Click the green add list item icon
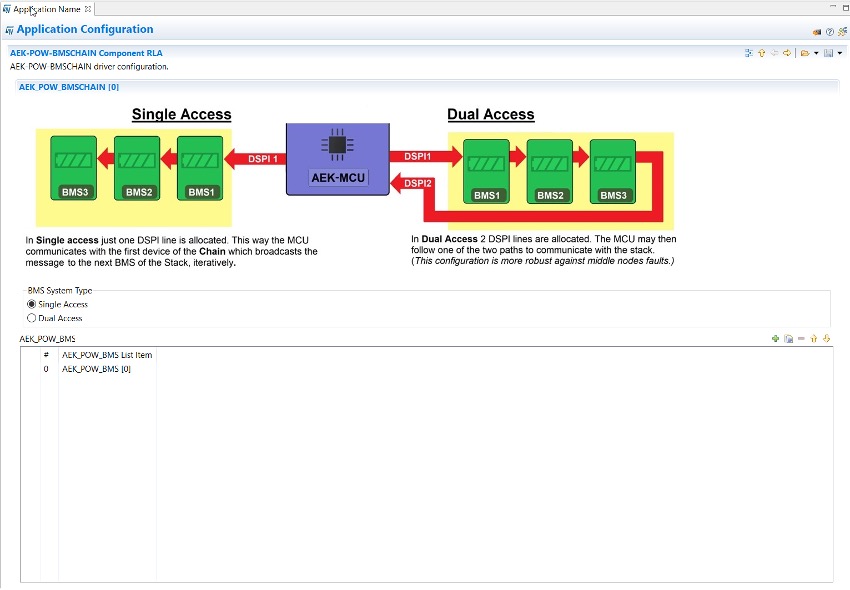The height and width of the screenshot is (590, 850). click(x=775, y=339)
